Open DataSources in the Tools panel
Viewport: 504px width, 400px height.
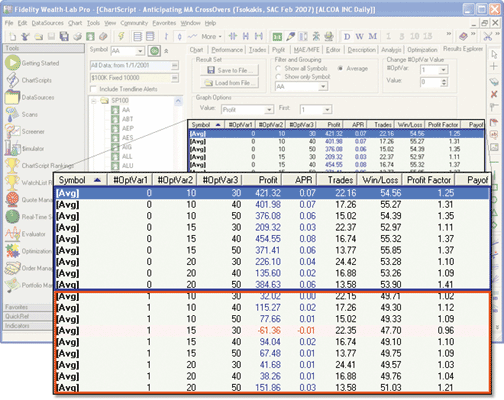click(x=30, y=97)
